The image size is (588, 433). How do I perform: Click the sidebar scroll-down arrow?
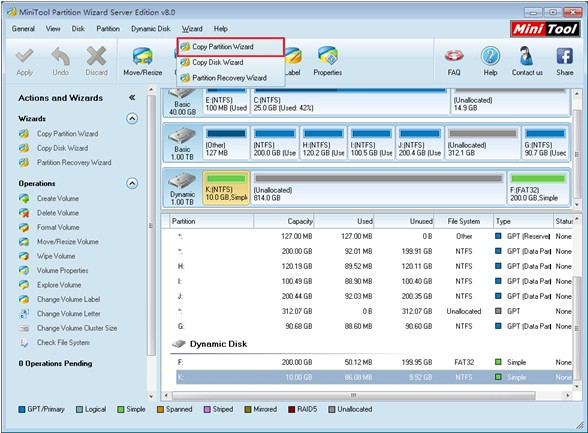pos(151,396)
